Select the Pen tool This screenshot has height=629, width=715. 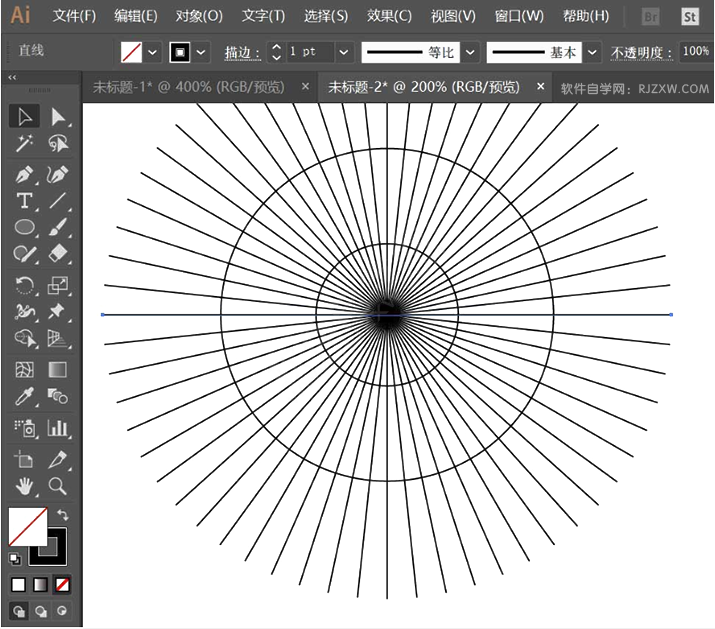26,174
